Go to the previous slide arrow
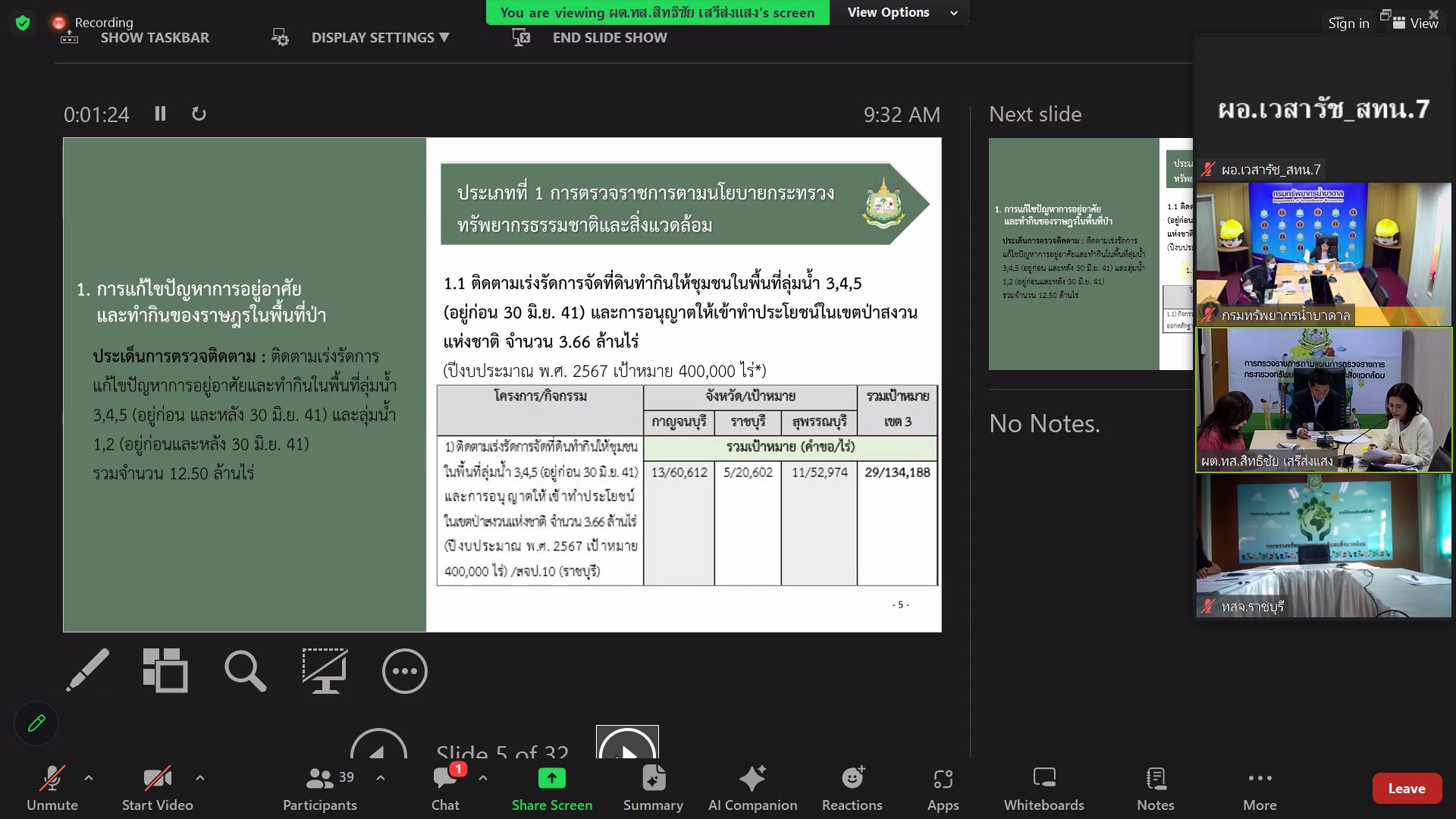The width and height of the screenshot is (1456, 819). point(378,744)
